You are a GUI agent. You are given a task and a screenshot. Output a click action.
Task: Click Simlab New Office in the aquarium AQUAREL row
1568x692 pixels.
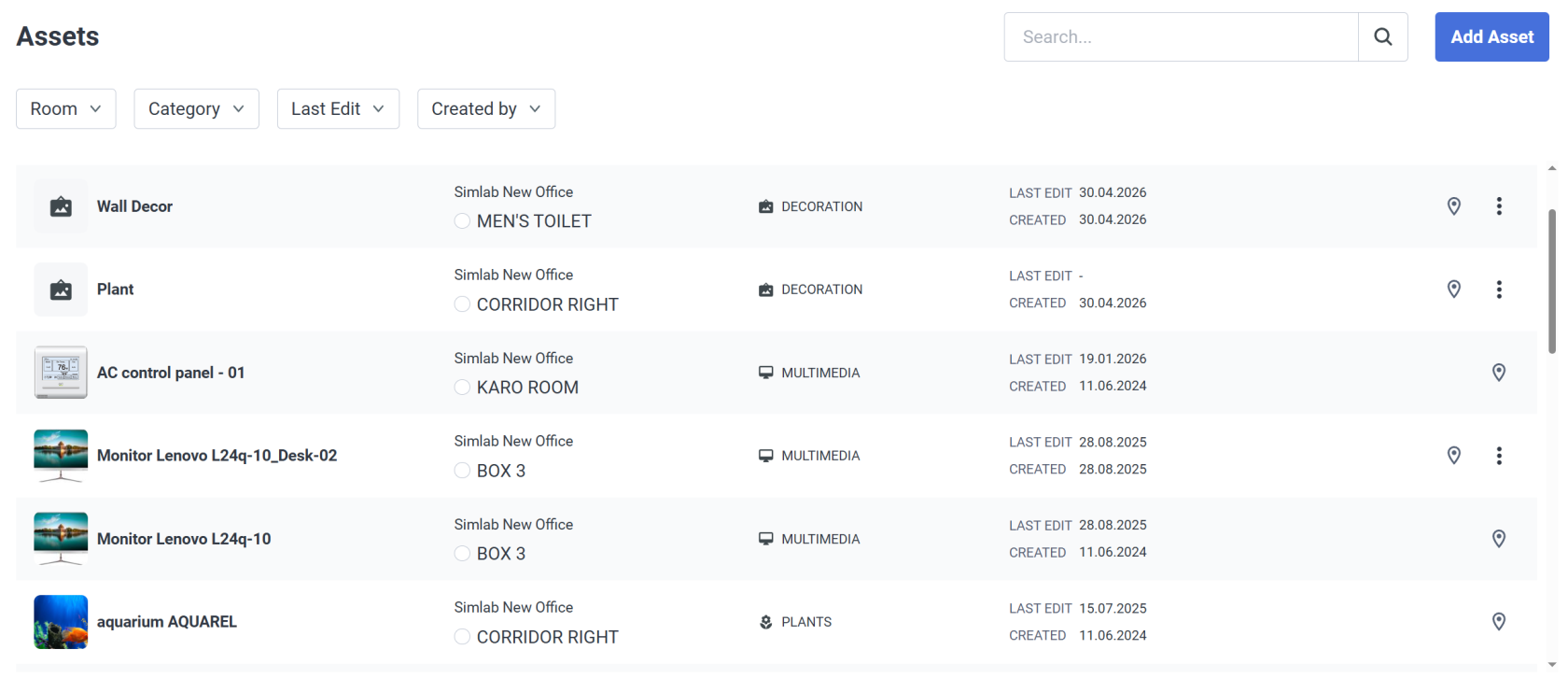point(513,607)
